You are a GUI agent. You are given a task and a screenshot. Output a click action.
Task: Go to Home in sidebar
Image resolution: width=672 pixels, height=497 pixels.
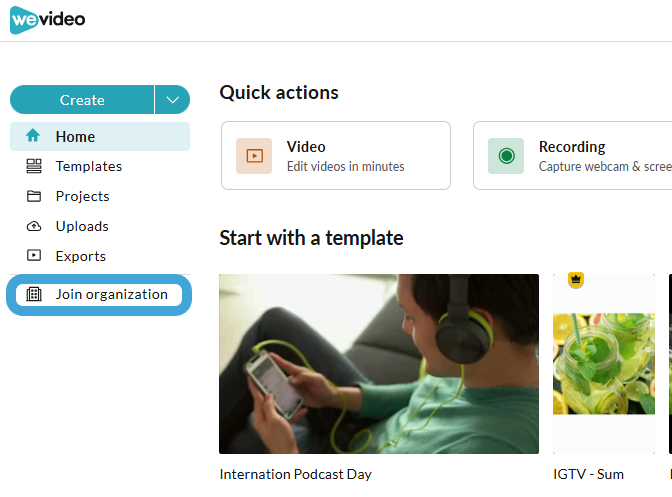100,137
